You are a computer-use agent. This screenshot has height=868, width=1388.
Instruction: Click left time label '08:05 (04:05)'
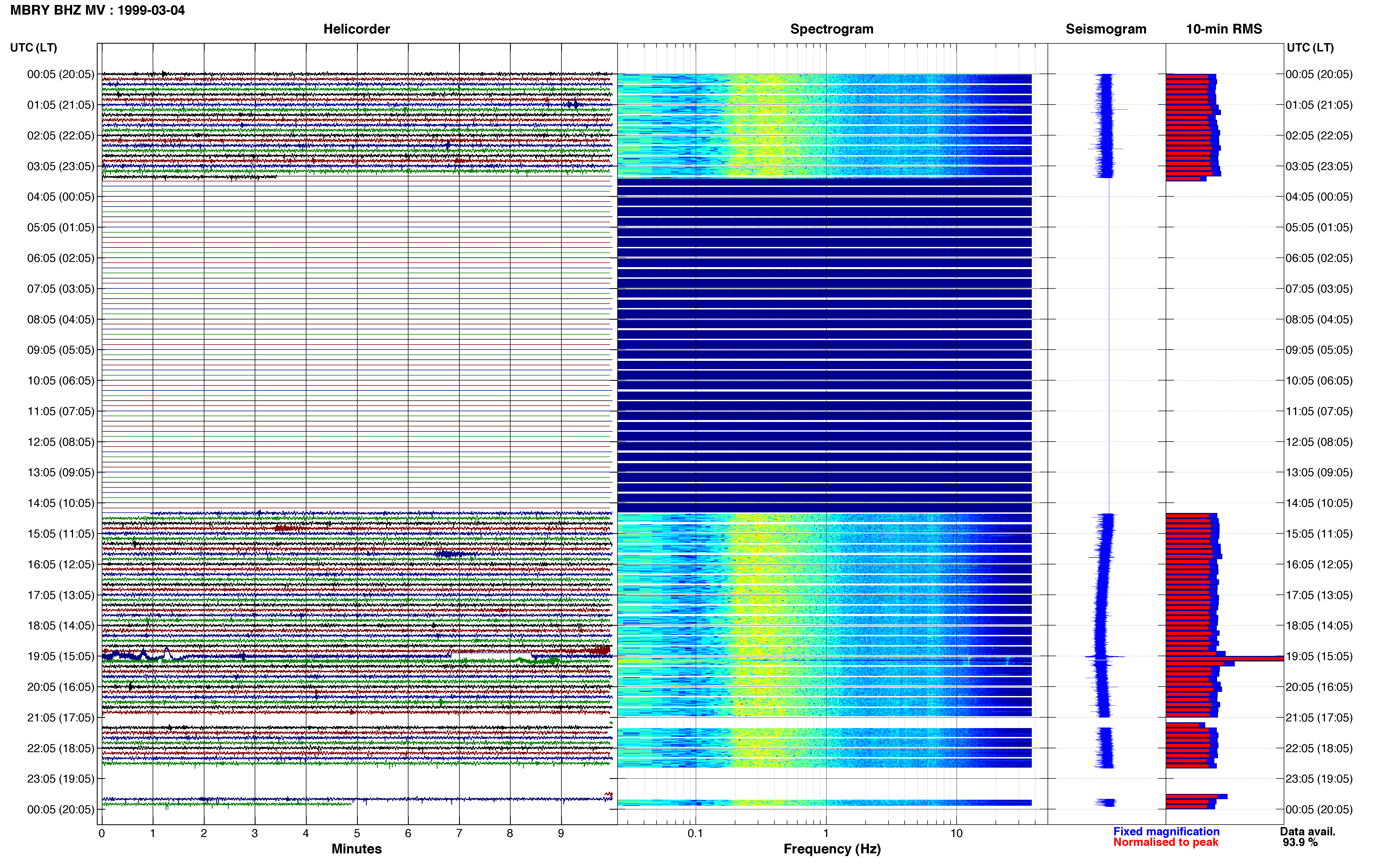point(61,319)
